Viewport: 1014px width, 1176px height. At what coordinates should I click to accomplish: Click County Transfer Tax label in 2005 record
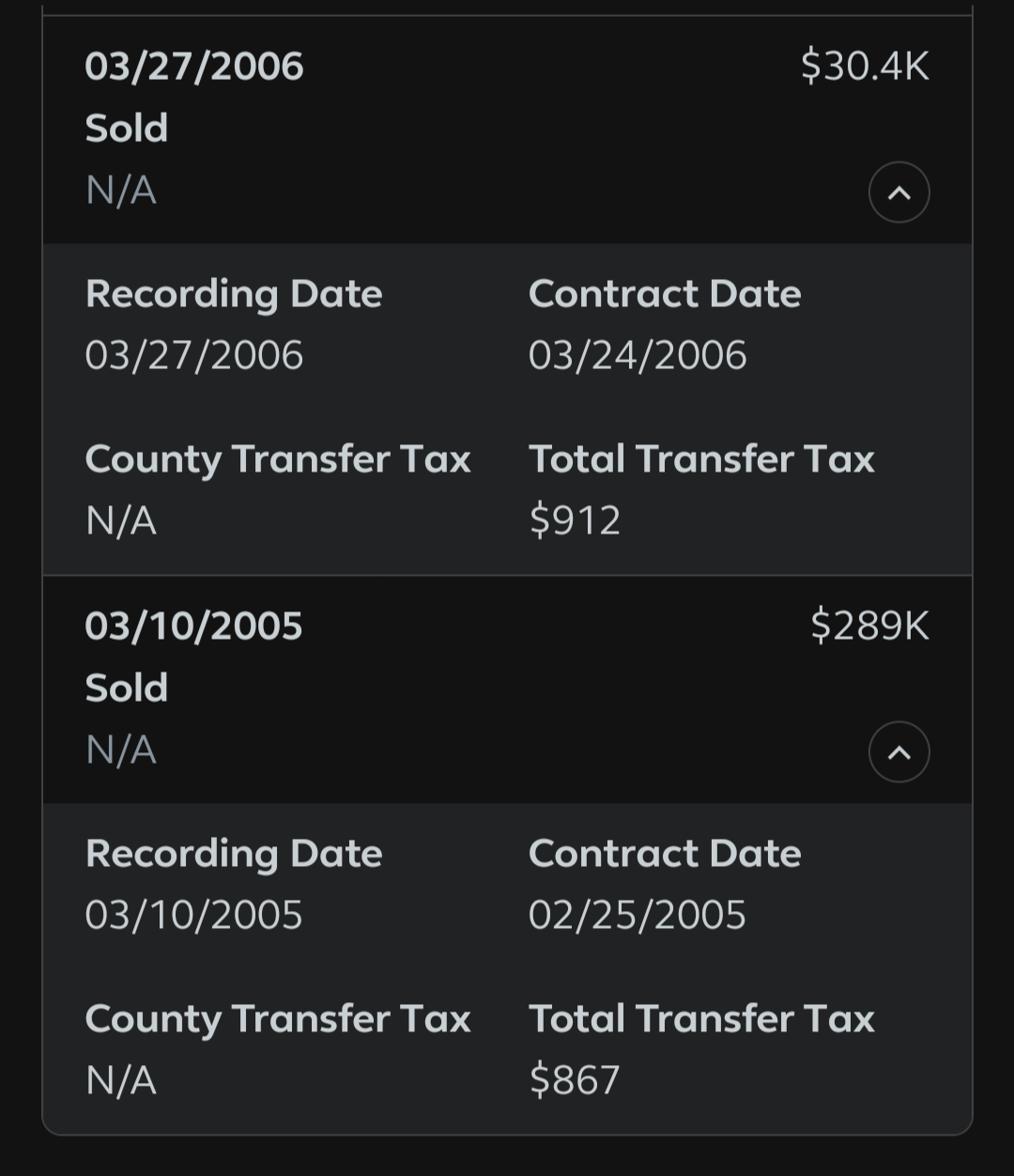tap(278, 1019)
